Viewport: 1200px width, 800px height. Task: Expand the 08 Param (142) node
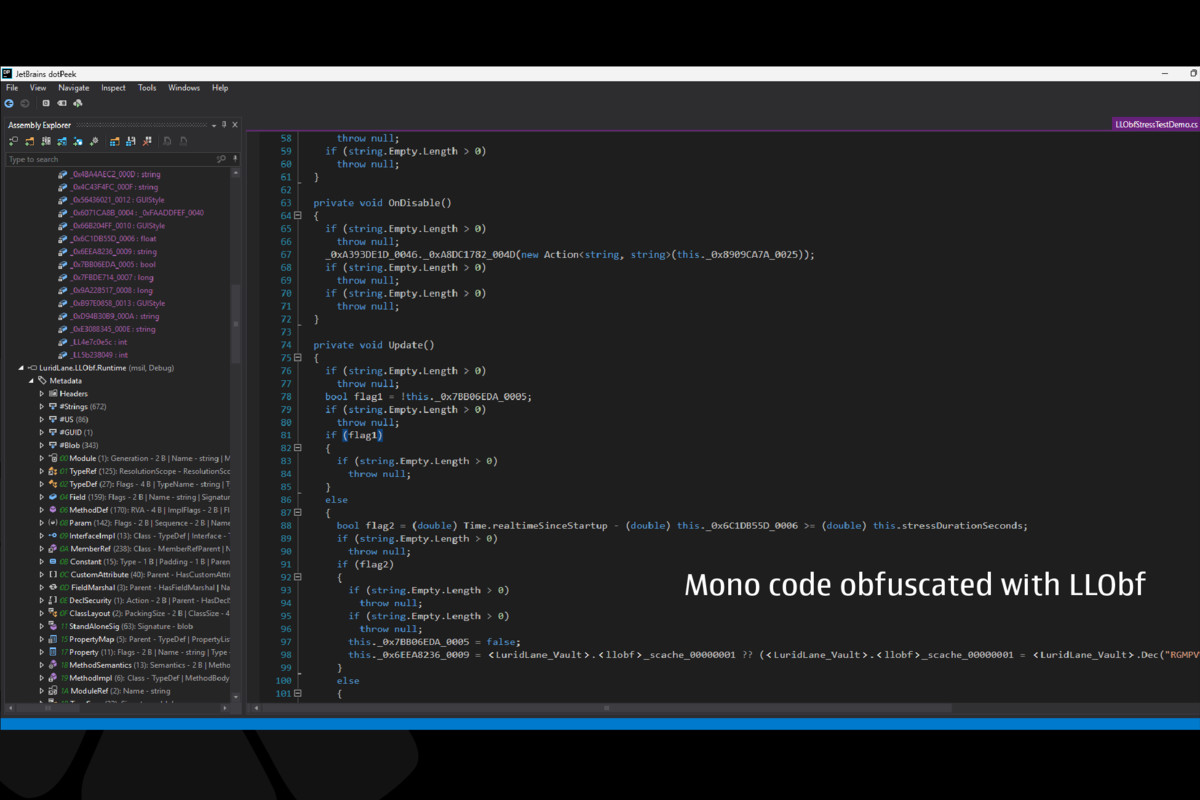point(41,523)
